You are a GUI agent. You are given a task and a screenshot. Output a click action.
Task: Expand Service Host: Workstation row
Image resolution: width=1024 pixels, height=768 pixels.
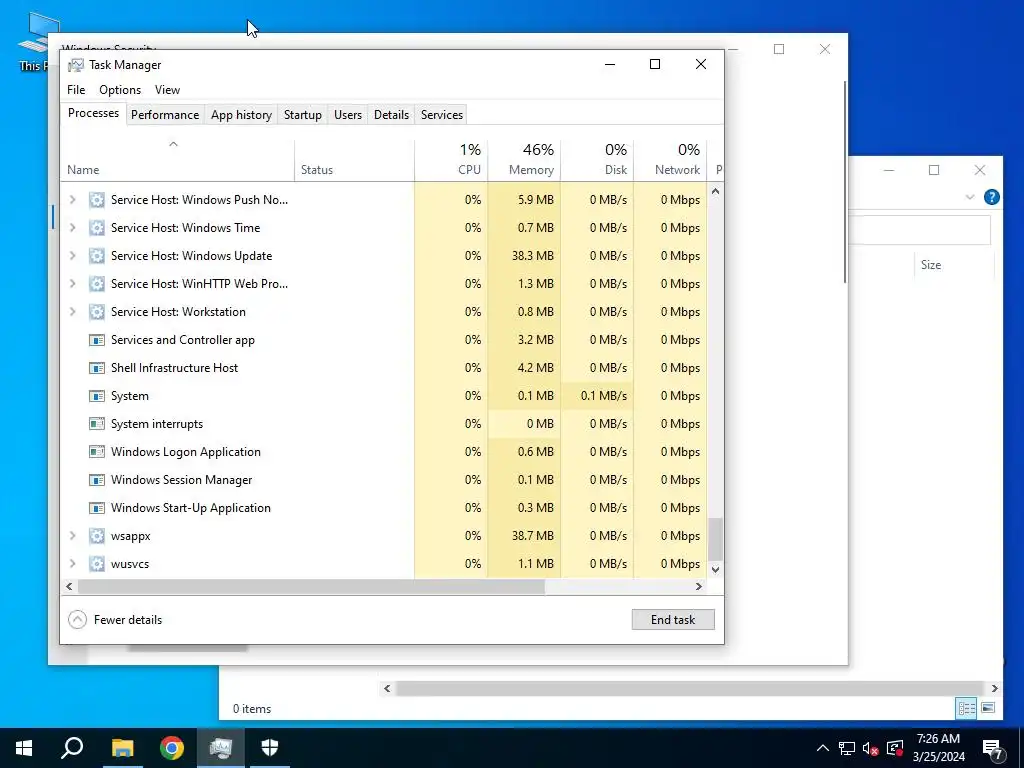(x=72, y=312)
